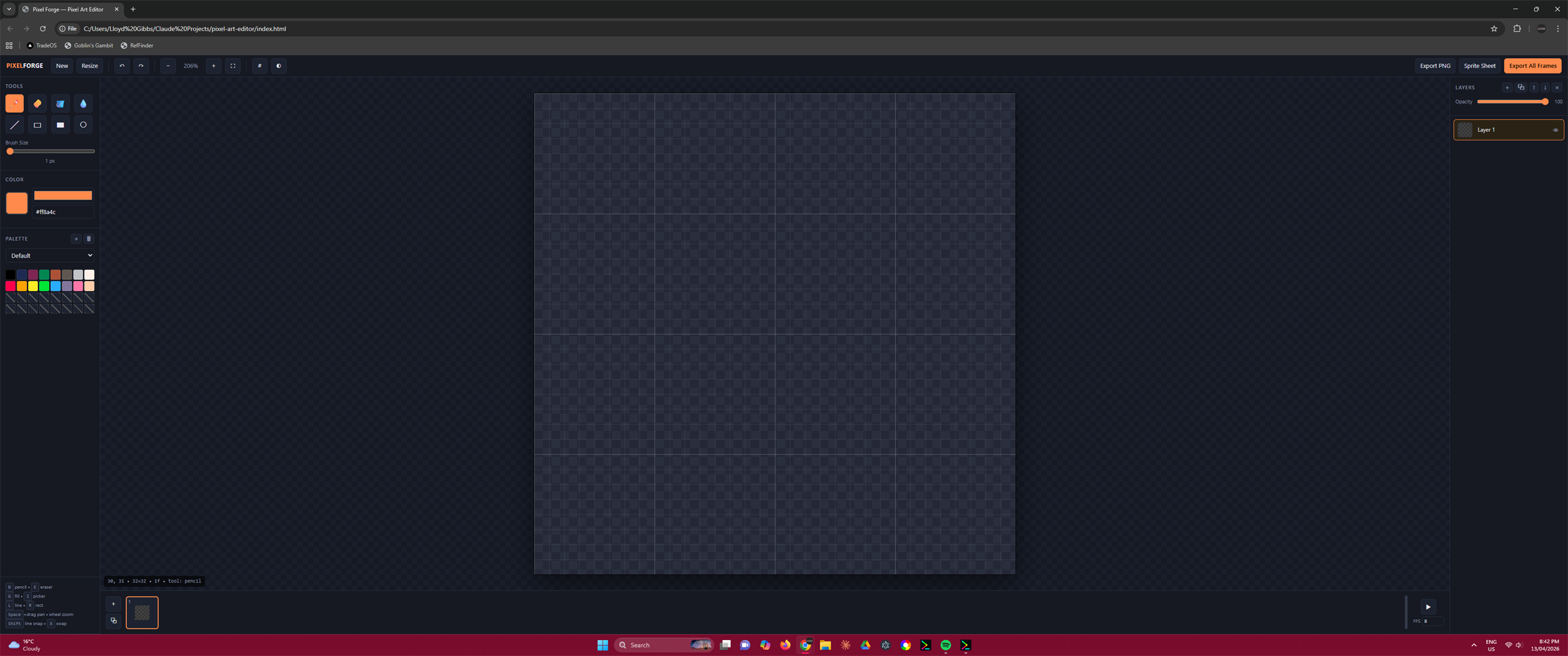This screenshot has width=1568, height=656.
Task: Open the Default palette dropdown
Action: [50, 255]
